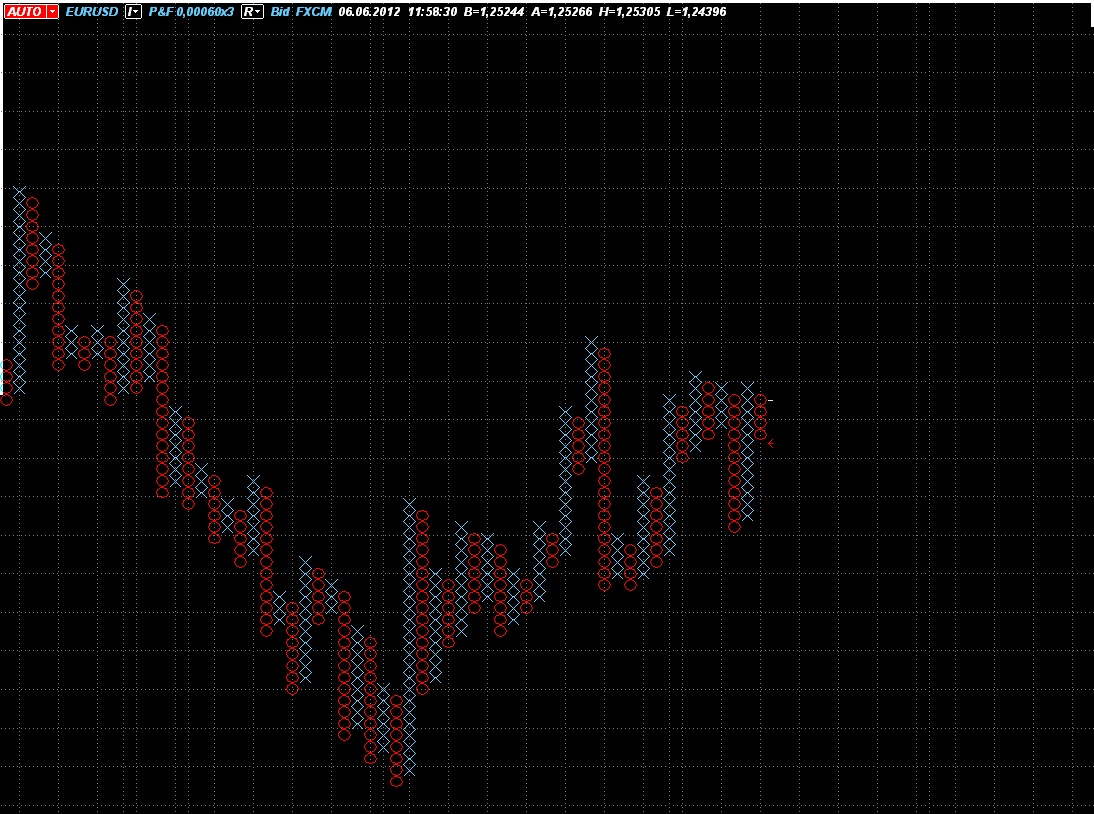Click the P&F 0,00060x3 chart type label

tap(191, 12)
